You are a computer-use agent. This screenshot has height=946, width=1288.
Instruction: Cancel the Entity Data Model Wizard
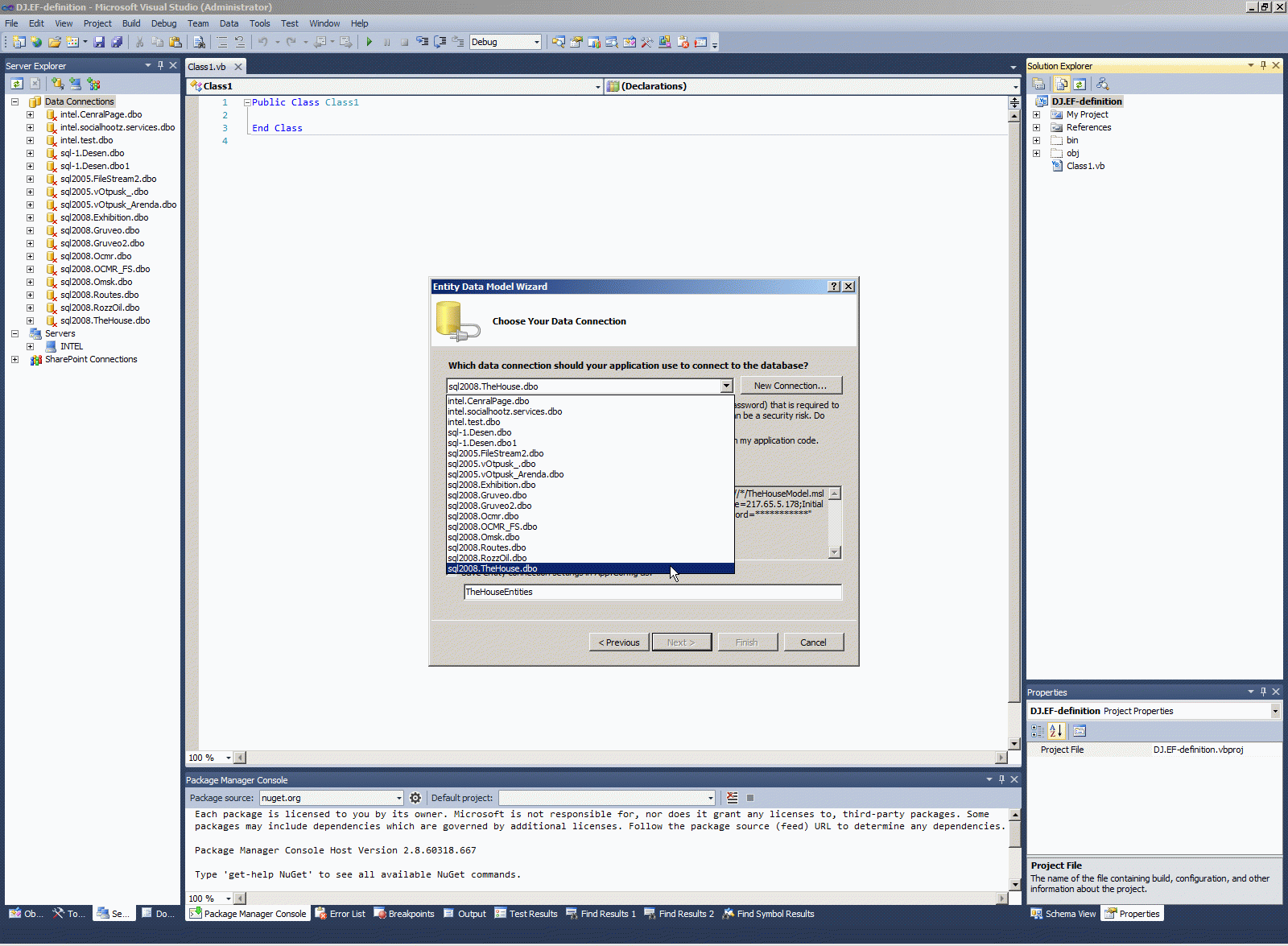(x=813, y=642)
